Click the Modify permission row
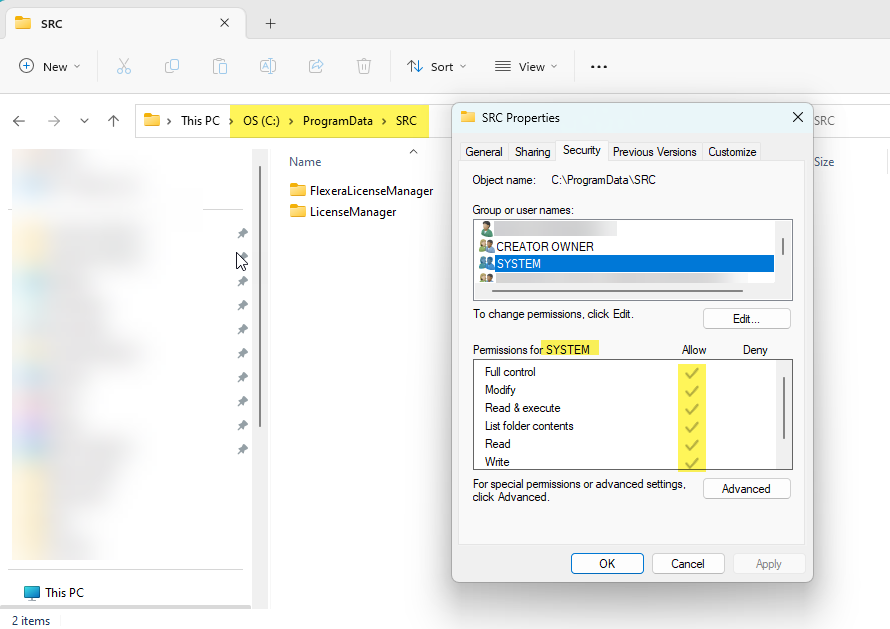Image resolution: width=890 pixels, height=629 pixels. pyautogui.click(x=624, y=390)
